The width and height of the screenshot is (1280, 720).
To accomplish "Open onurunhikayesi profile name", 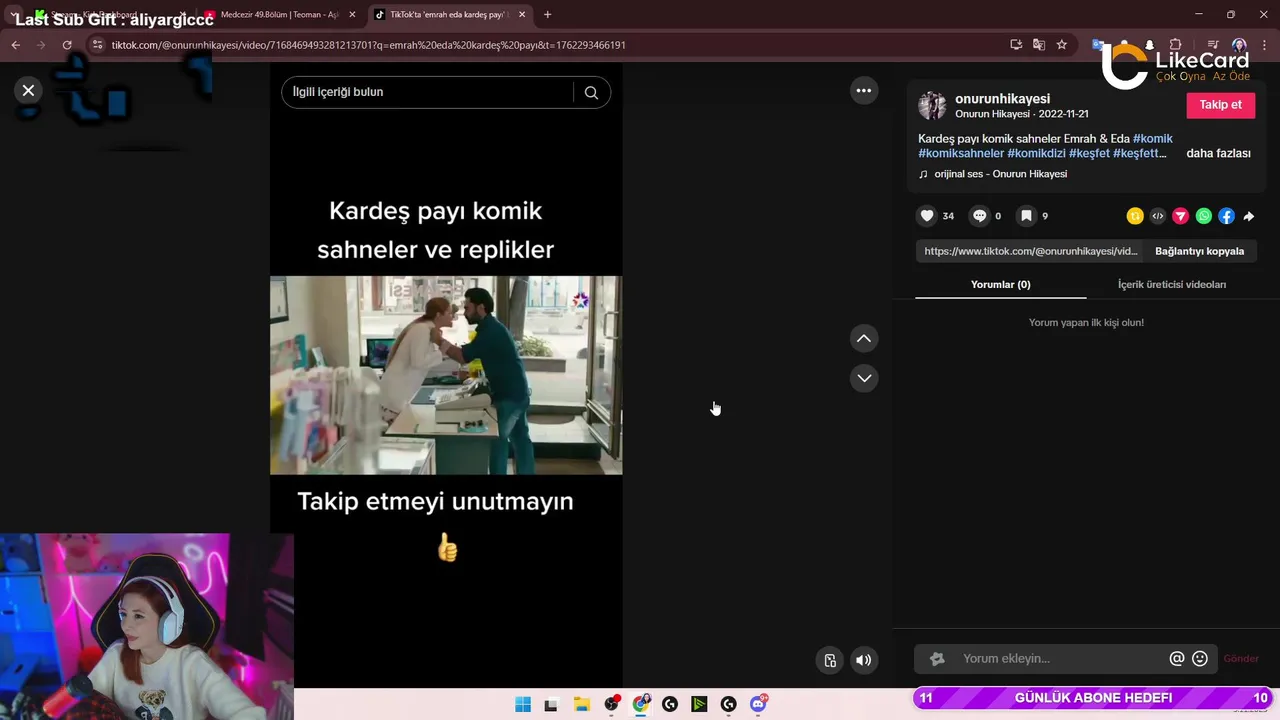I will pyautogui.click(x=1002, y=99).
